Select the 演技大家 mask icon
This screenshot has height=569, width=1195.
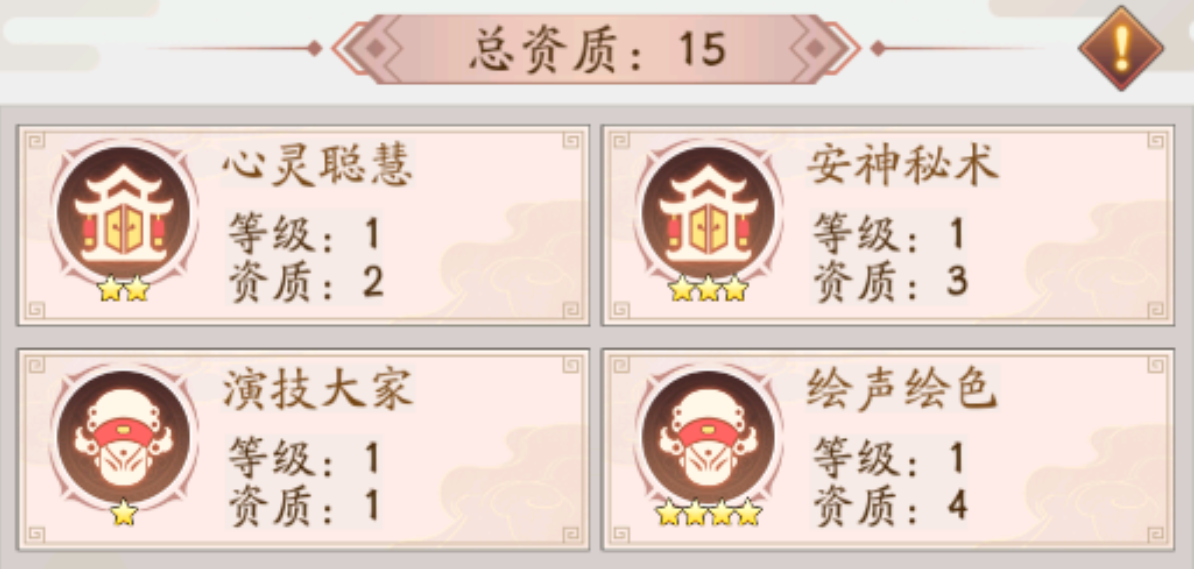(123, 437)
